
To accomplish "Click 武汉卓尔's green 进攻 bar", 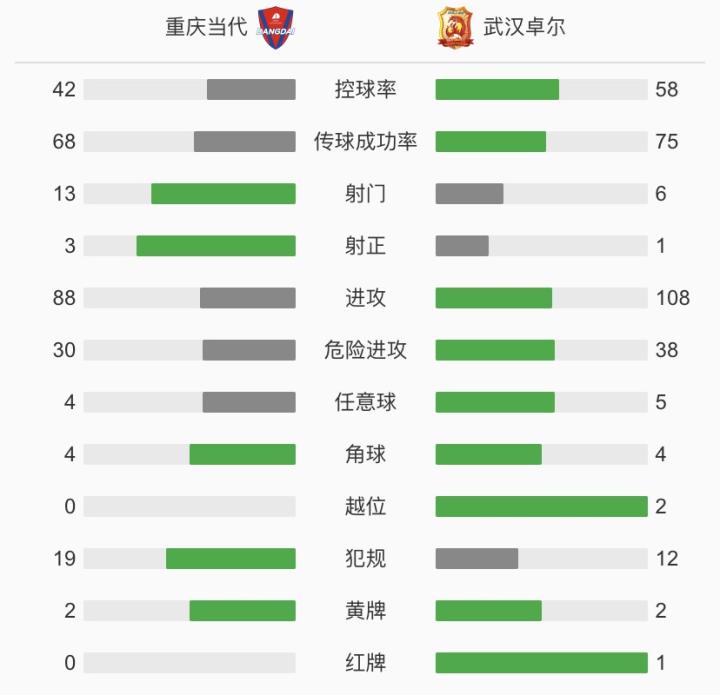I will click(x=494, y=298).
